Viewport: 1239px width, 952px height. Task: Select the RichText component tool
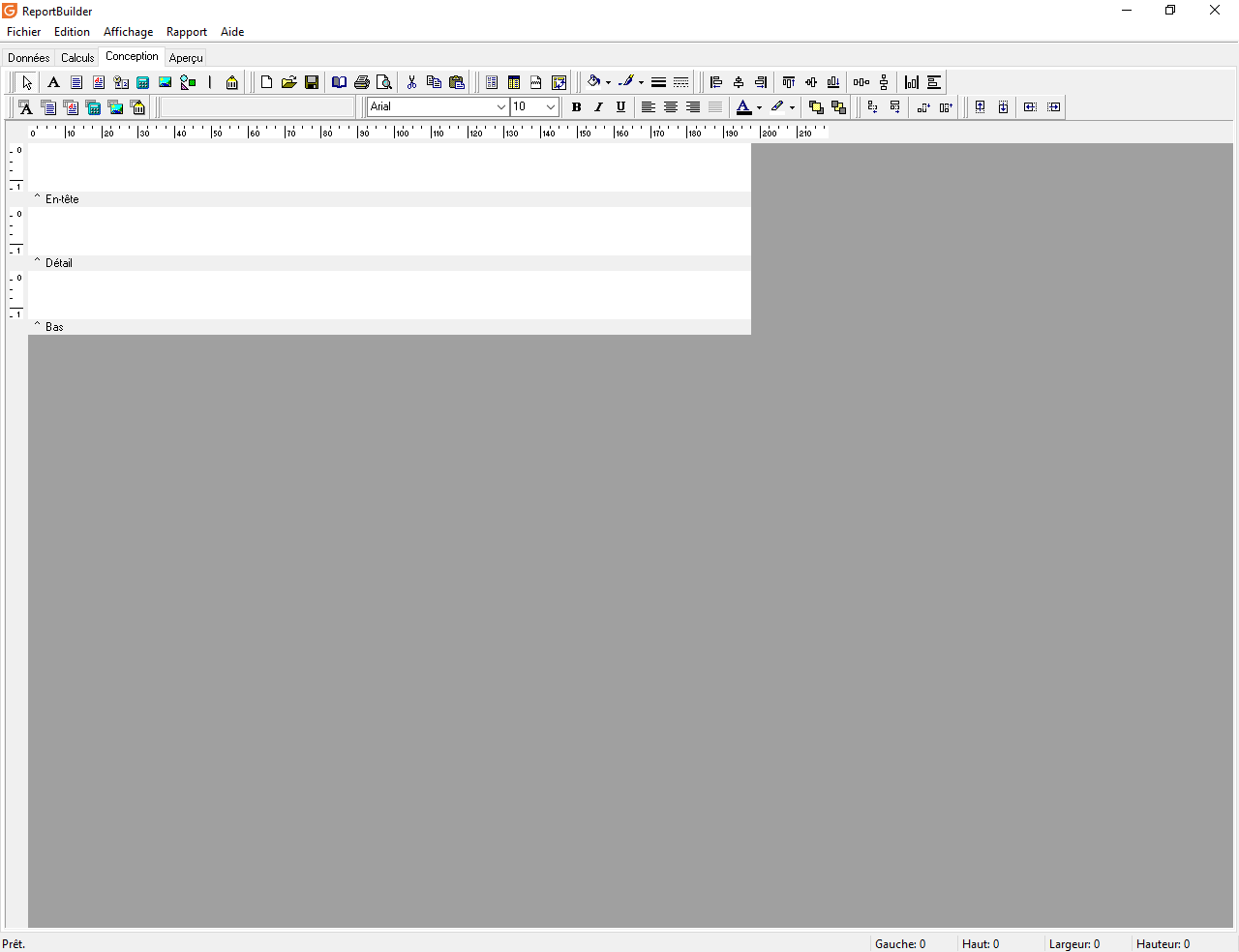point(99,82)
